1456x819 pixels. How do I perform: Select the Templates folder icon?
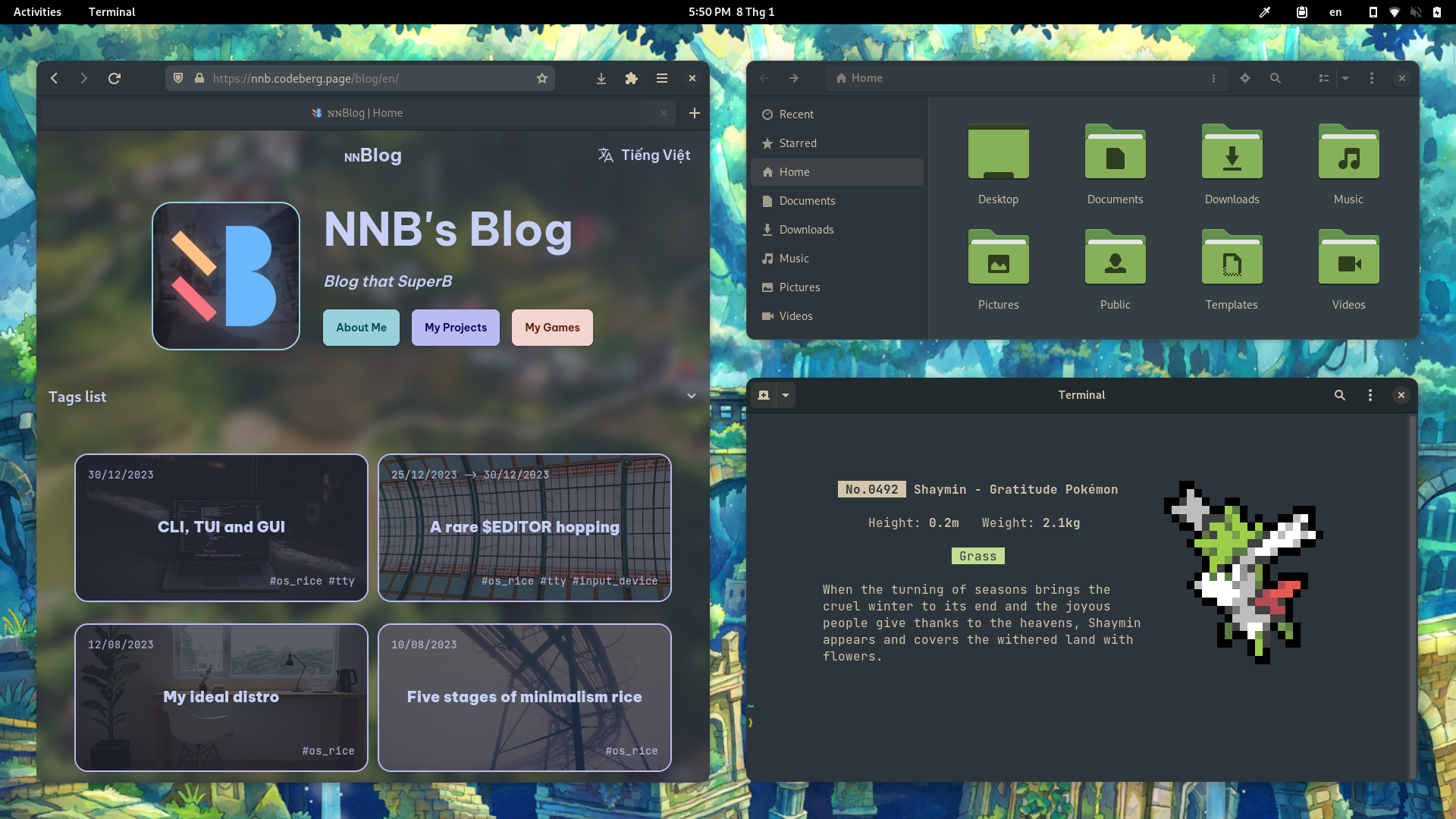[1232, 258]
